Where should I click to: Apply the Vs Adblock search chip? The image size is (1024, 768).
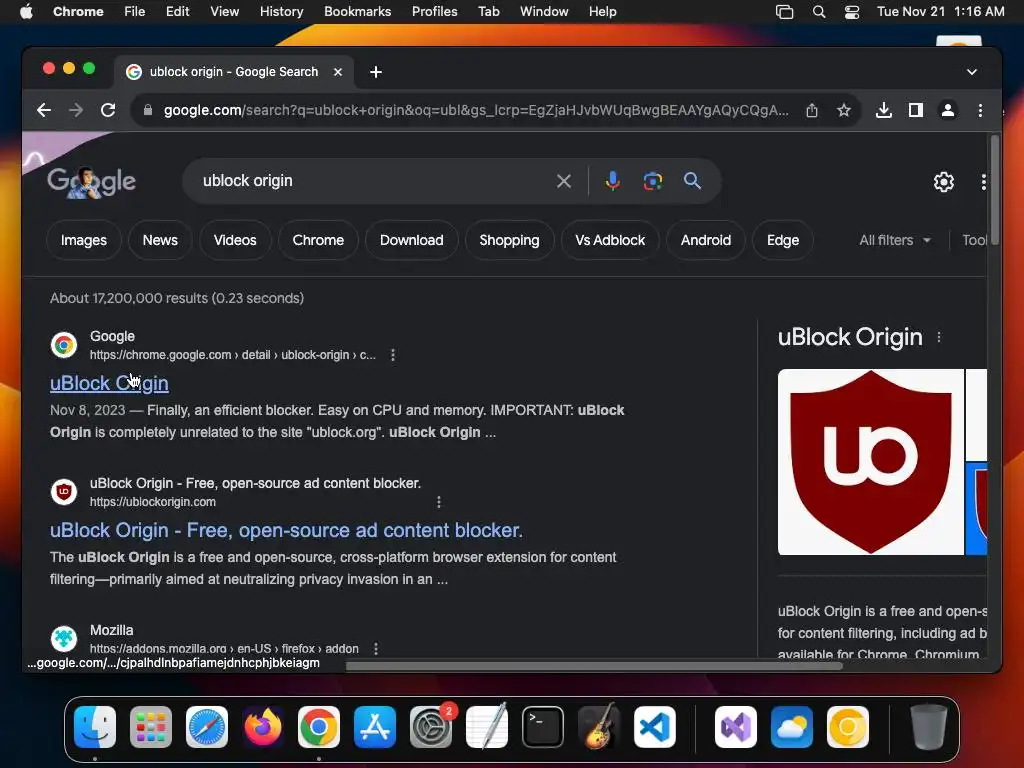coord(610,240)
